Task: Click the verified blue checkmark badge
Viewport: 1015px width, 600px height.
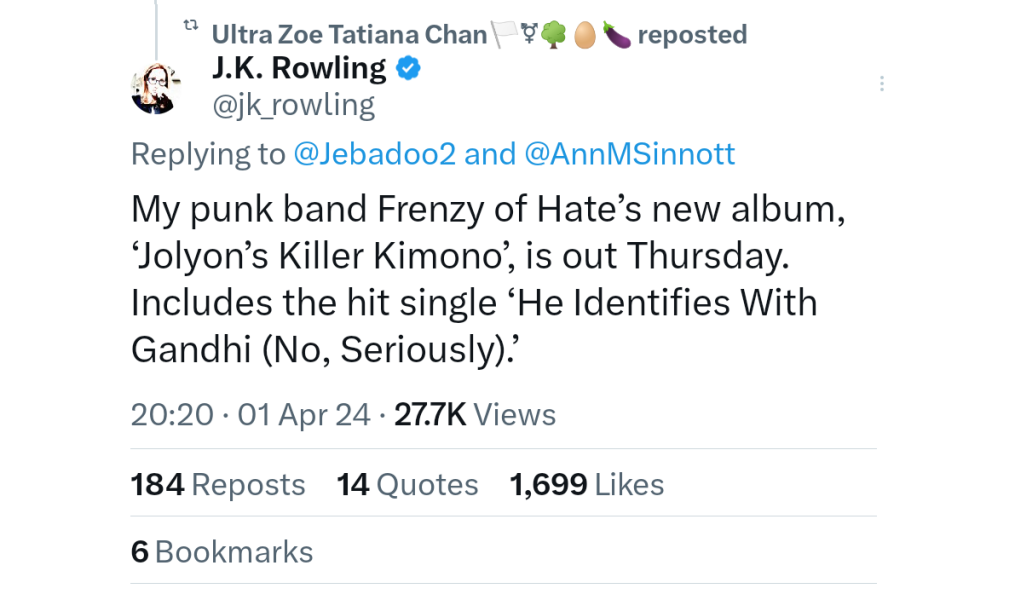Action: tap(407, 67)
